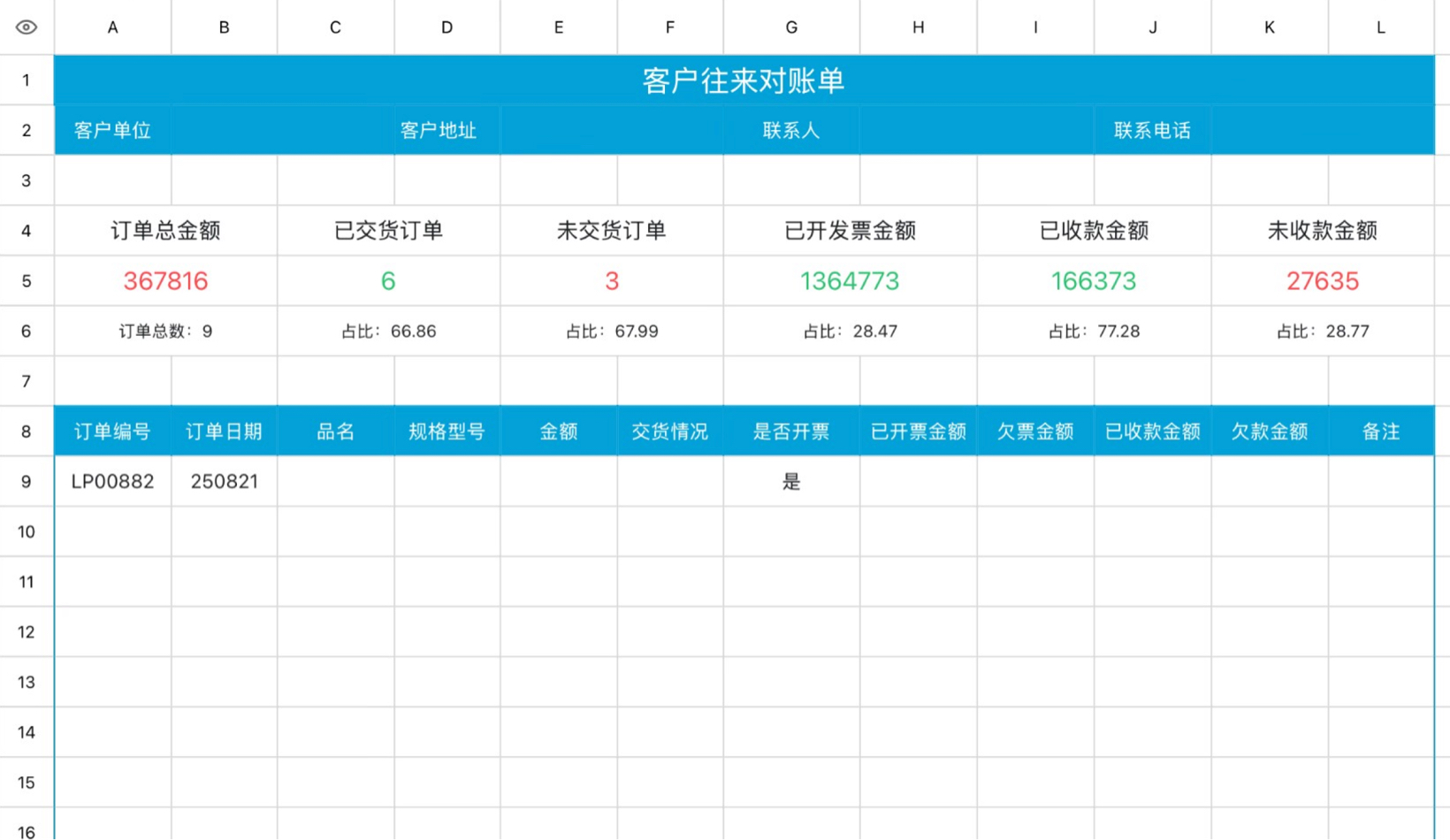Click the 金额 column heading in column E
The height and width of the screenshot is (840, 1450).
click(x=559, y=431)
